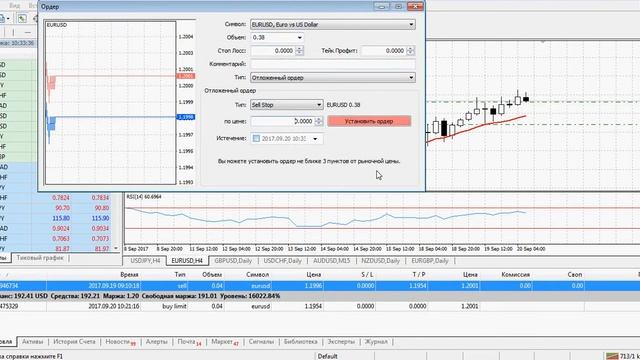Switch to USDCHF,Daily chart tab
The width and height of the screenshot is (640, 360).
282,260
